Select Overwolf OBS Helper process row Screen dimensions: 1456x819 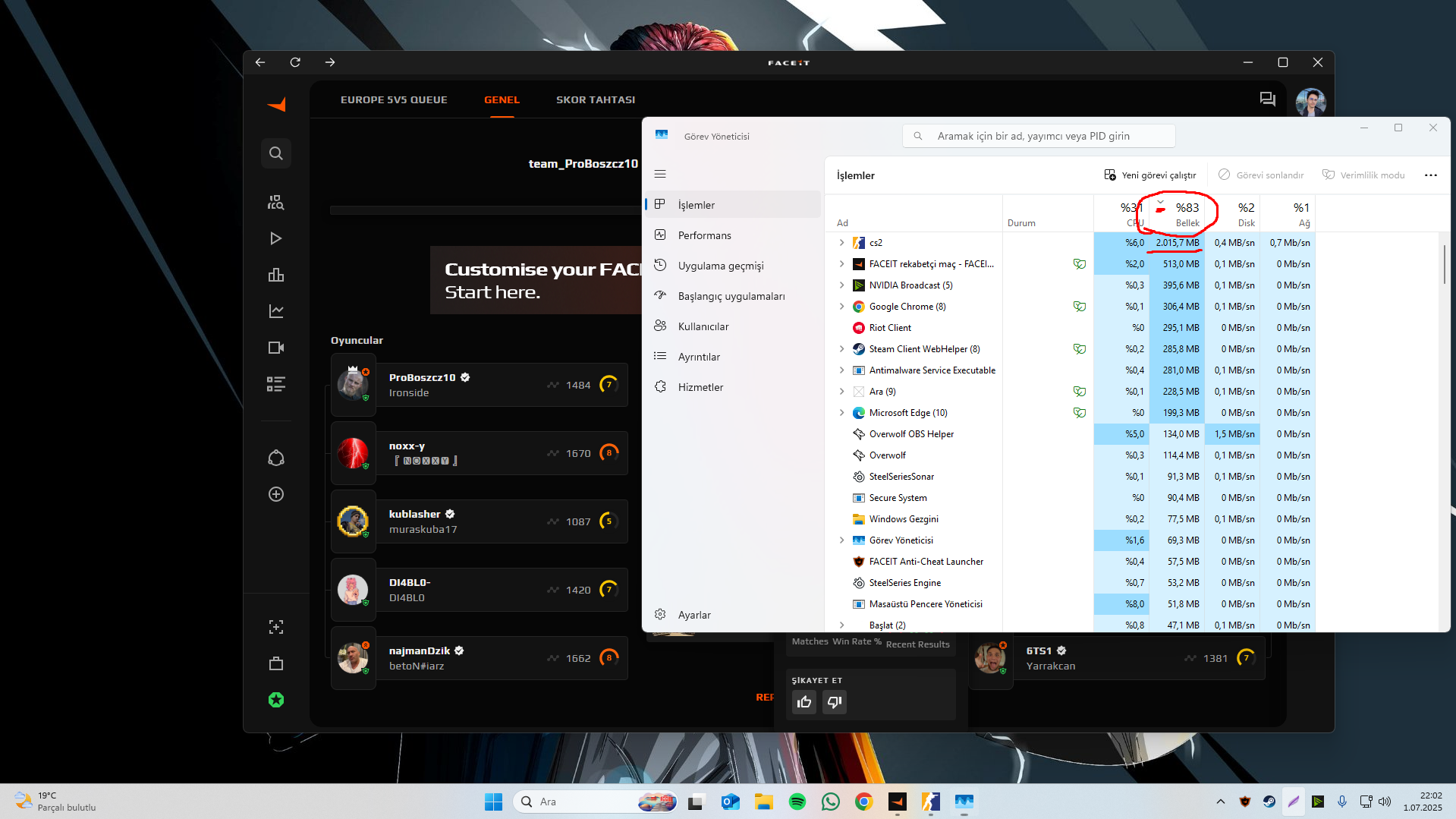point(1070,434)
